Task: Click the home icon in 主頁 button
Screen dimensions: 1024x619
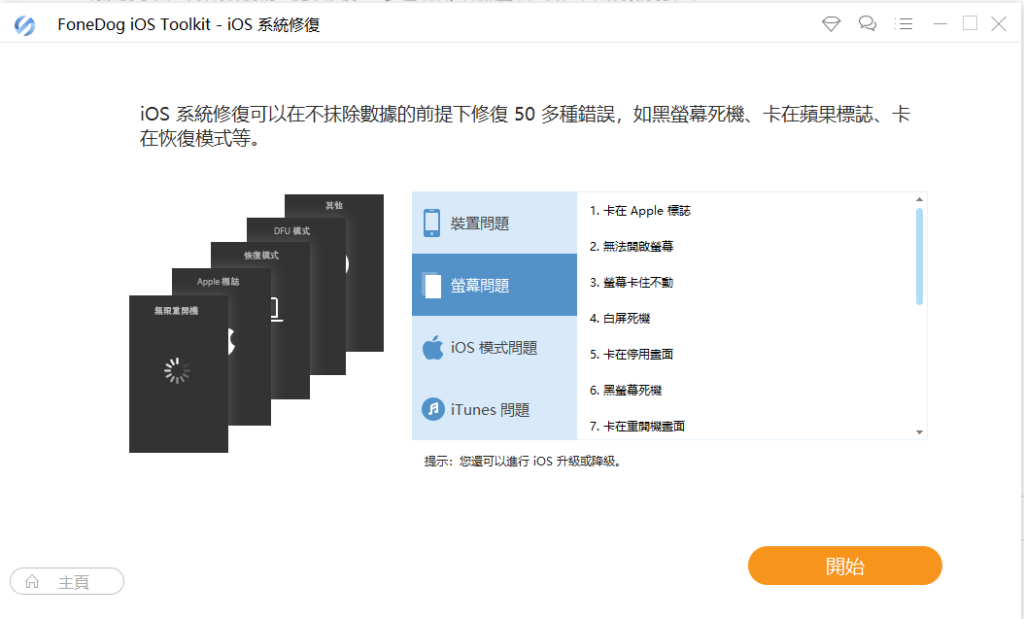Action: tap(32, 582)
